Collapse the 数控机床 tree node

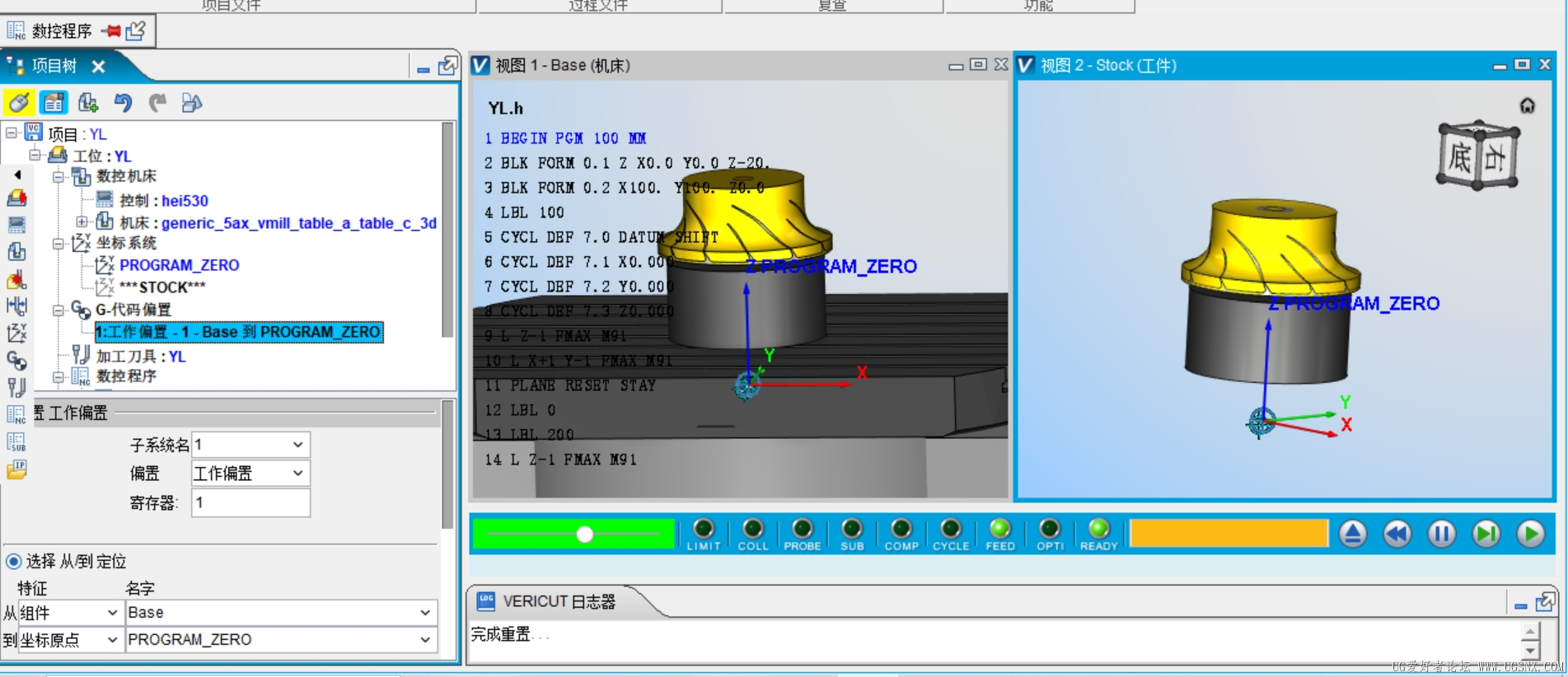pyautogui.click(x=59, y=176)
